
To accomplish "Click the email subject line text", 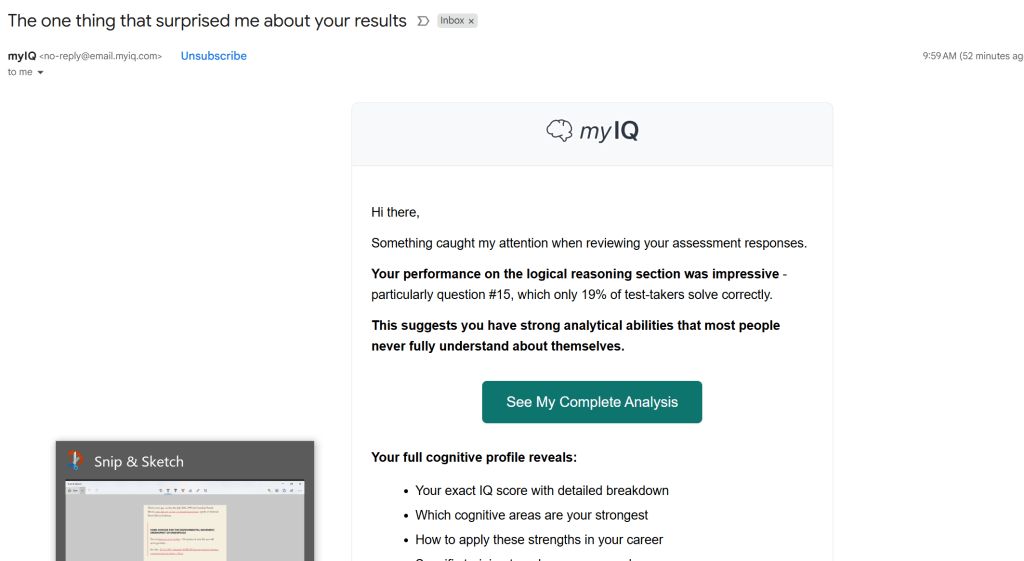I will click(x=207, y=21).
